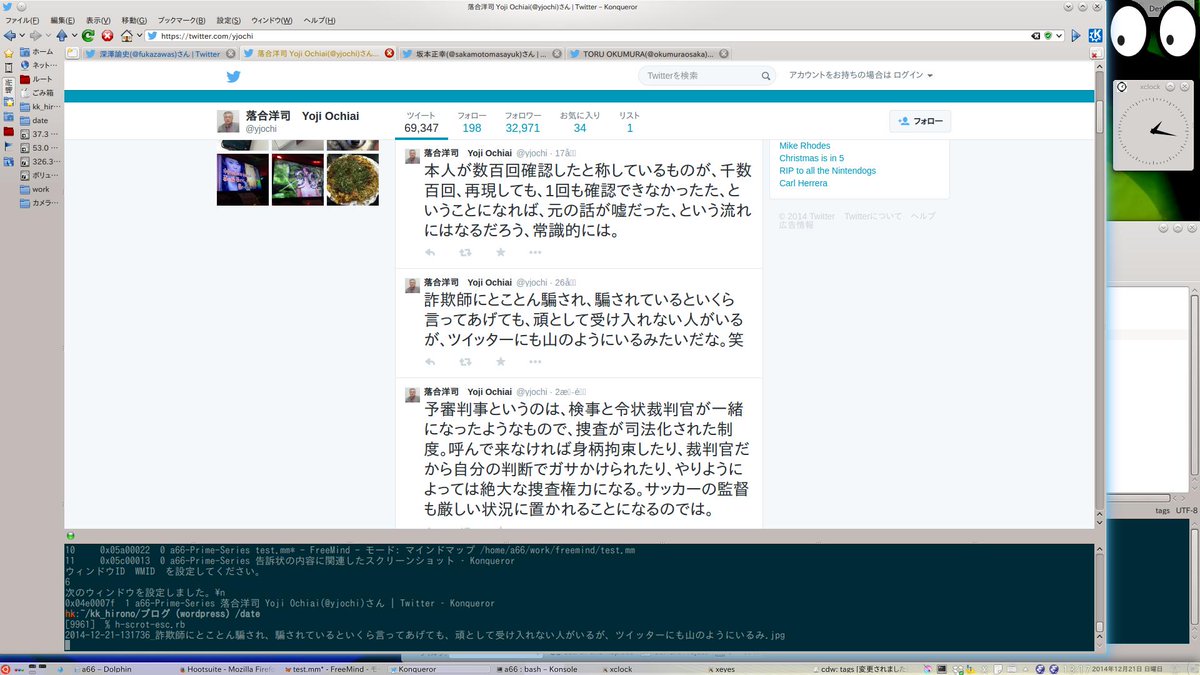The width and height of the screenshot is (1200, 675).
Task: Open 設定(S) menu
Action: click(x=229, y=20)
